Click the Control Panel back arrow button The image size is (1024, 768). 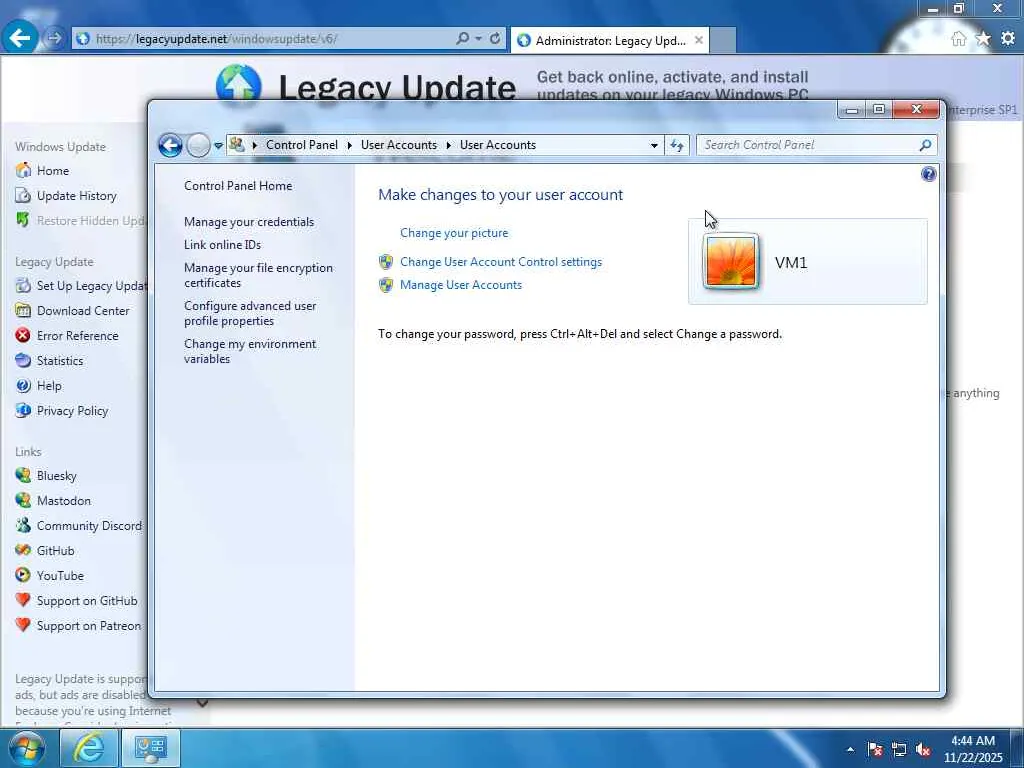(170, 145)
